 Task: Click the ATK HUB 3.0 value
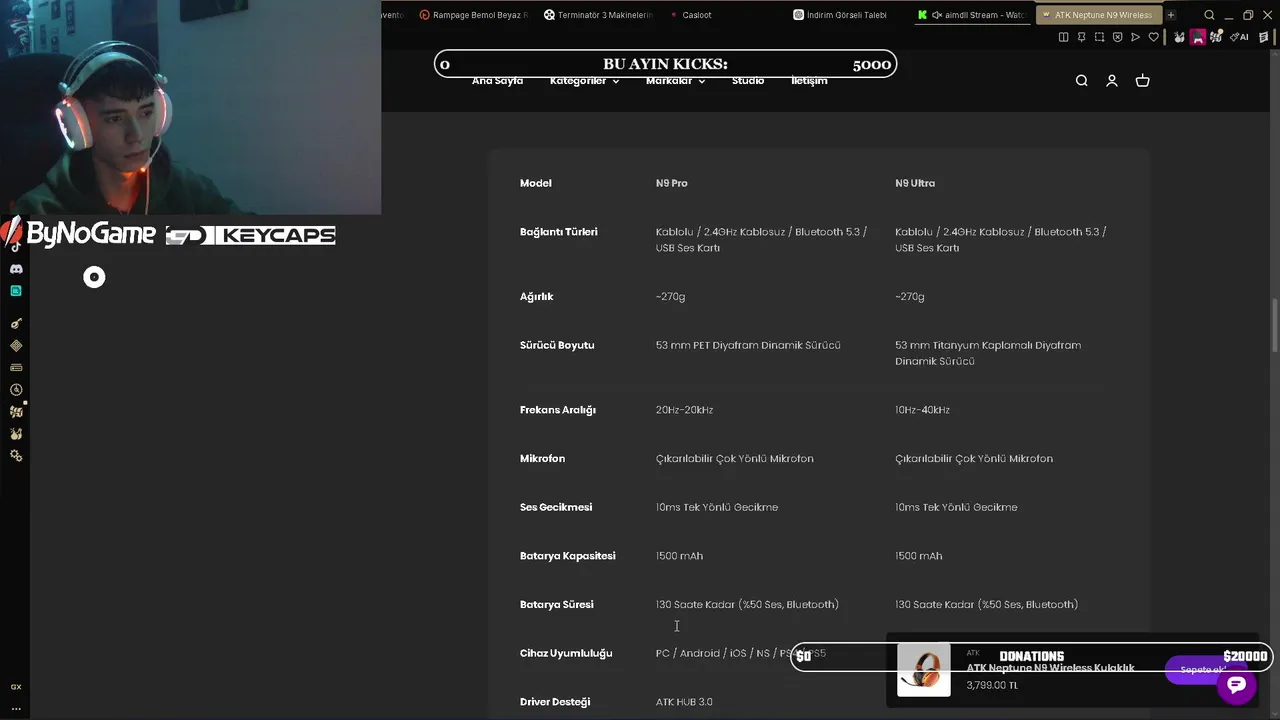[684, 702]
